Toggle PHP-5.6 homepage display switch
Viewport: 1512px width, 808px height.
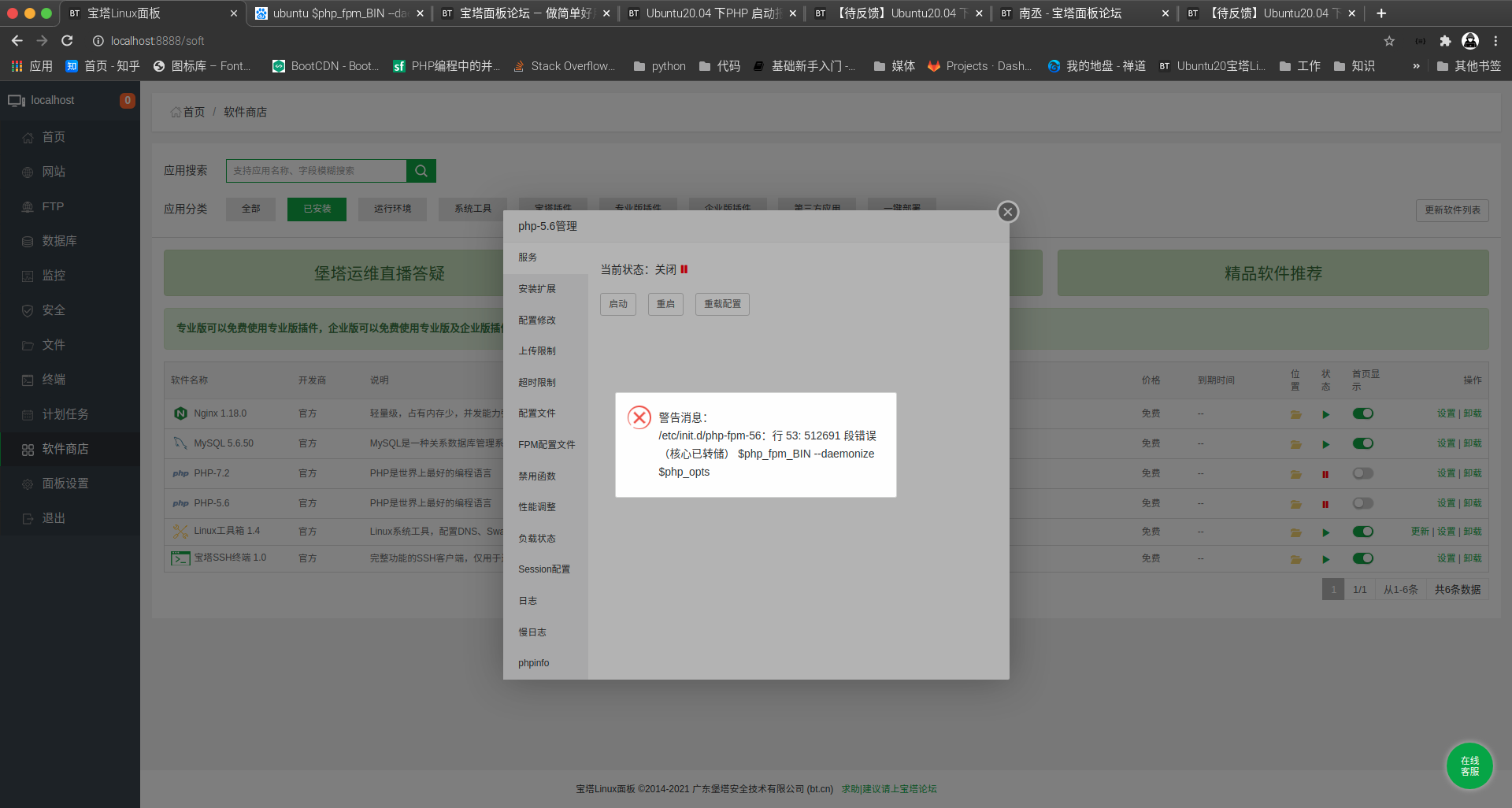tap(1363, 503)
